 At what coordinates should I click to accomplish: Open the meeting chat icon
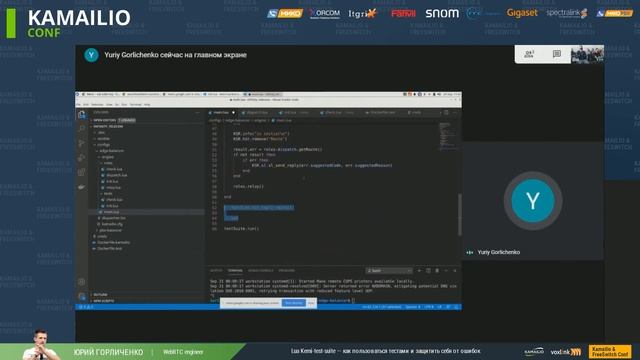[557, 54]
